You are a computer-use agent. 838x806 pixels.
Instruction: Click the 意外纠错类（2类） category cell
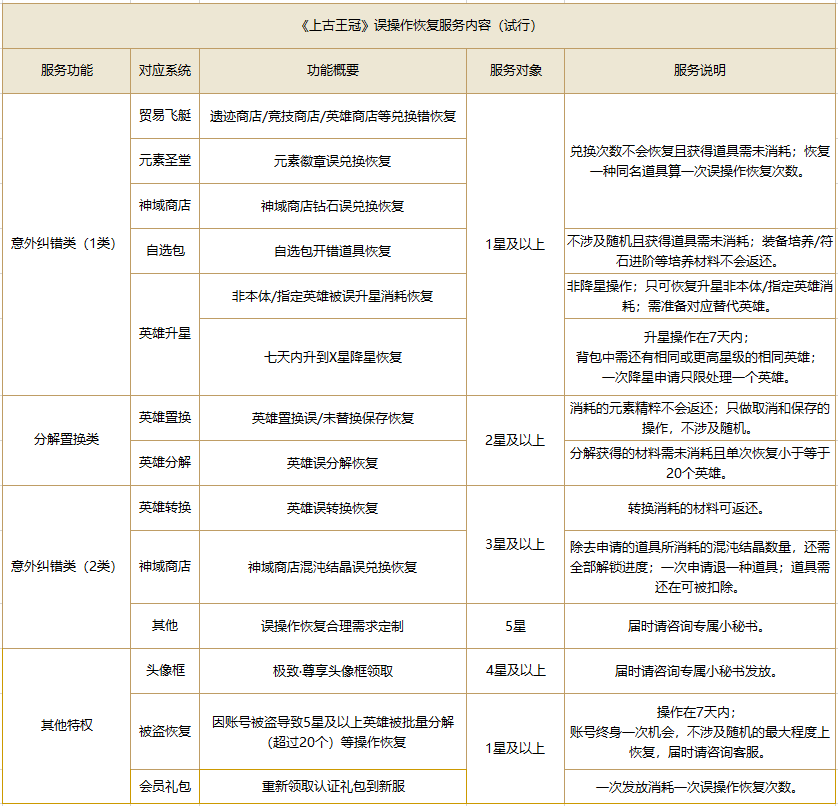pyautogui.click(x=66, y=567)
